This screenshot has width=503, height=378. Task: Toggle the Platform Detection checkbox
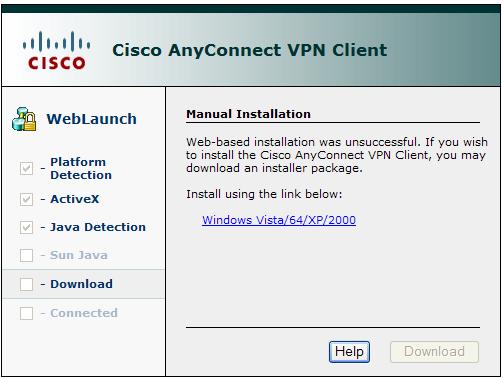tap(26, 168)
